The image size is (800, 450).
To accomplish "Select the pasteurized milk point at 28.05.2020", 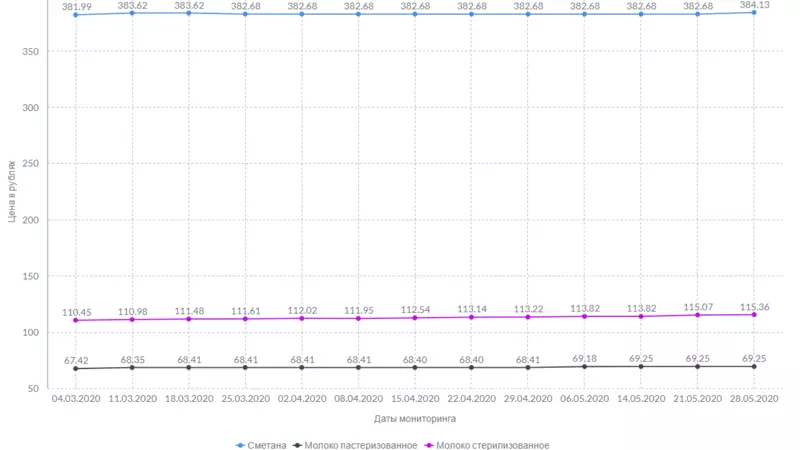I will click(755, 367).
